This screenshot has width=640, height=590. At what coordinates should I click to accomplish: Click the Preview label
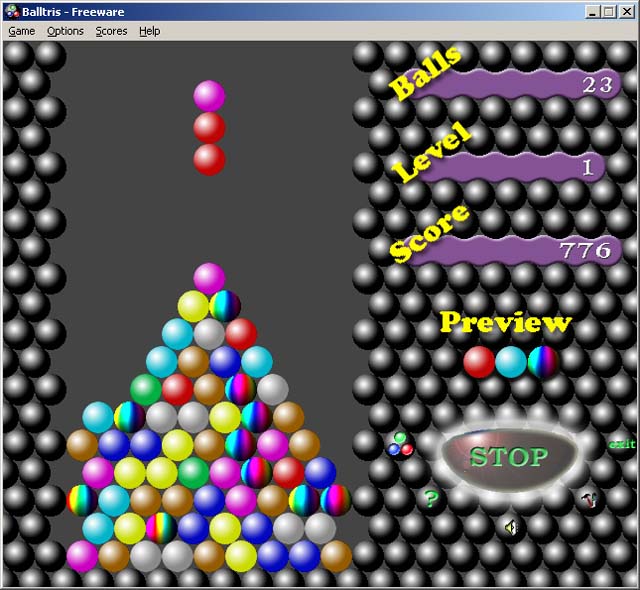tap(505, 322)
